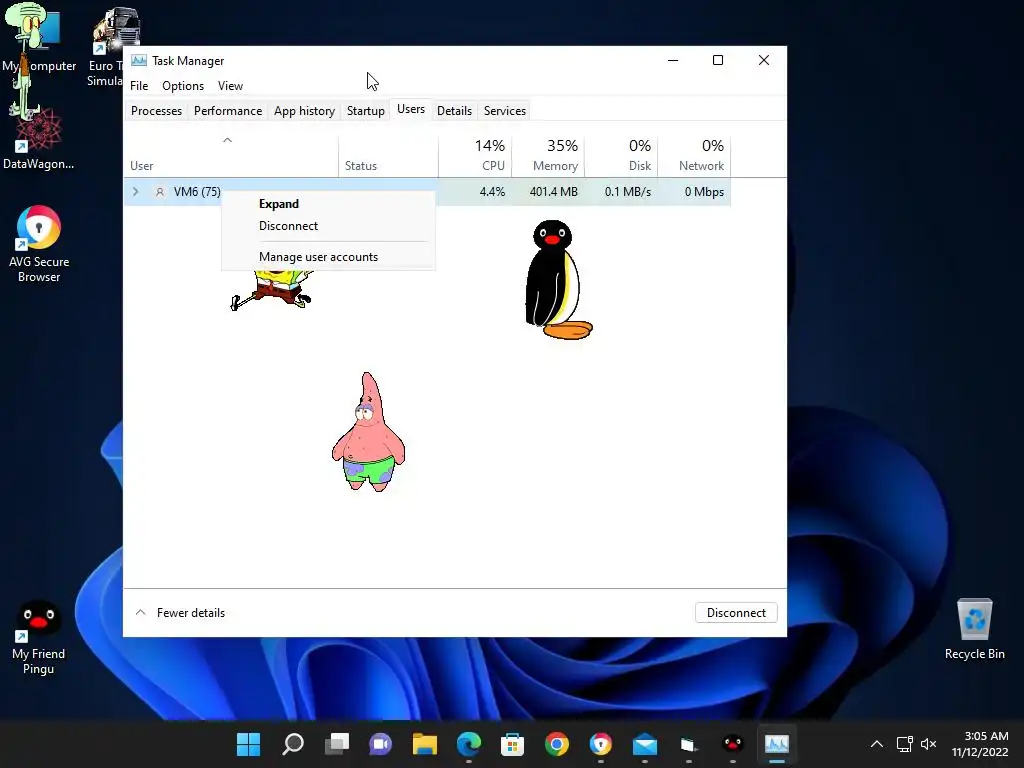This screenshot has height=768, width=1024.
Task: Open File Explorer from the taskbar
Action: pyautogui.click(x=424, y=744)
